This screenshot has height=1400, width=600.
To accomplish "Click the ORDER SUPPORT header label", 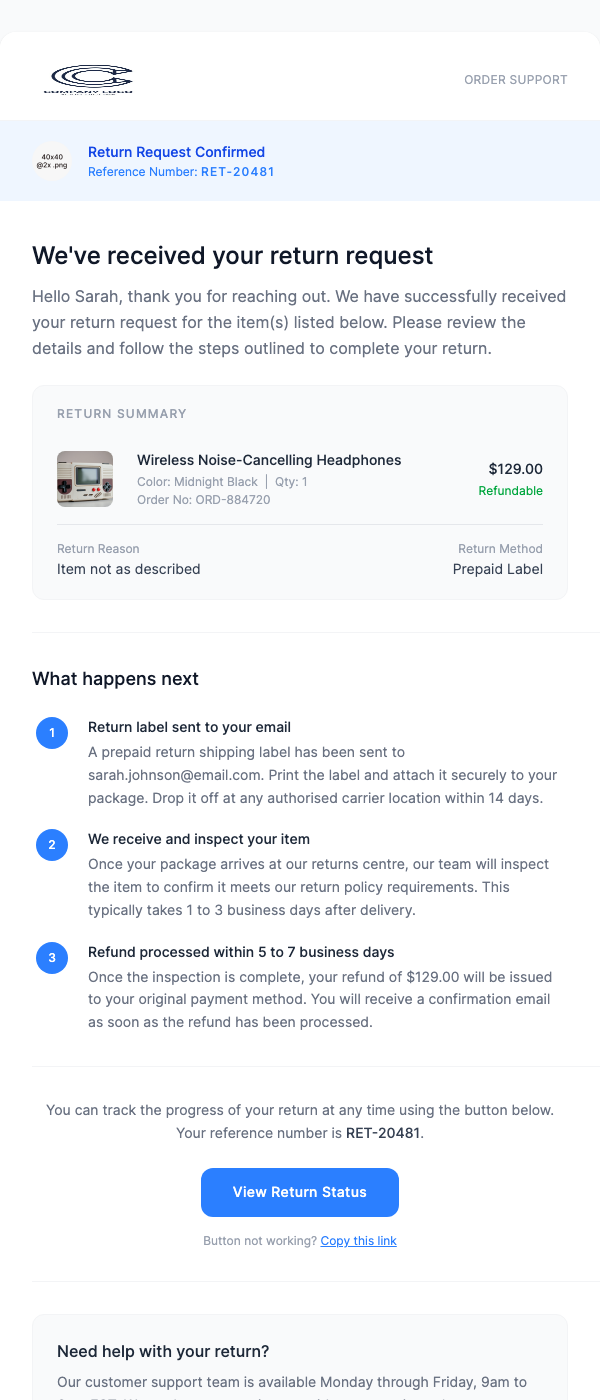I will point(515,80).
